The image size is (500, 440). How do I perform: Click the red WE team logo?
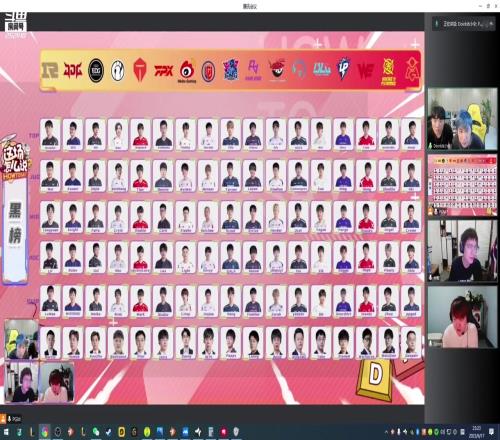tap(365, 71)
